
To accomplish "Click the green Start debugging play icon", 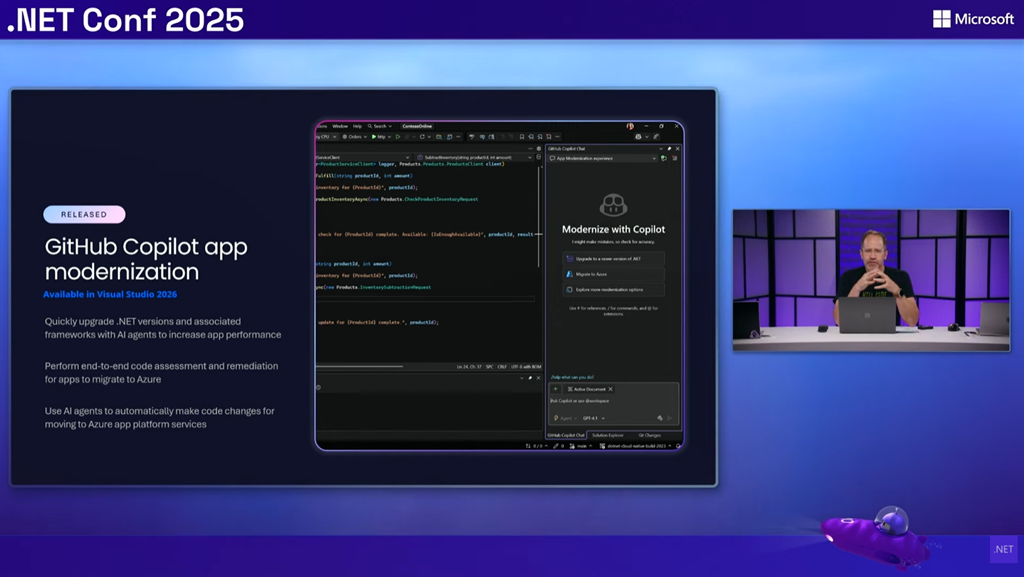I will [374, 136].
